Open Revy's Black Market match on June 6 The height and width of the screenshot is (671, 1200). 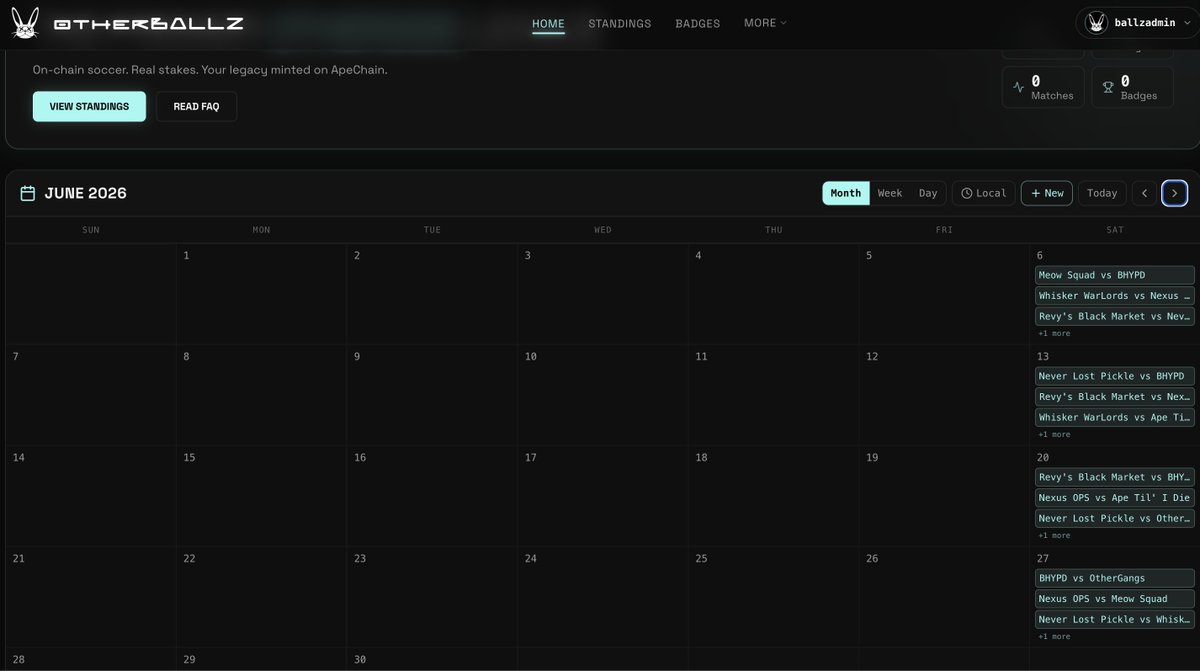coord(1115,316)
